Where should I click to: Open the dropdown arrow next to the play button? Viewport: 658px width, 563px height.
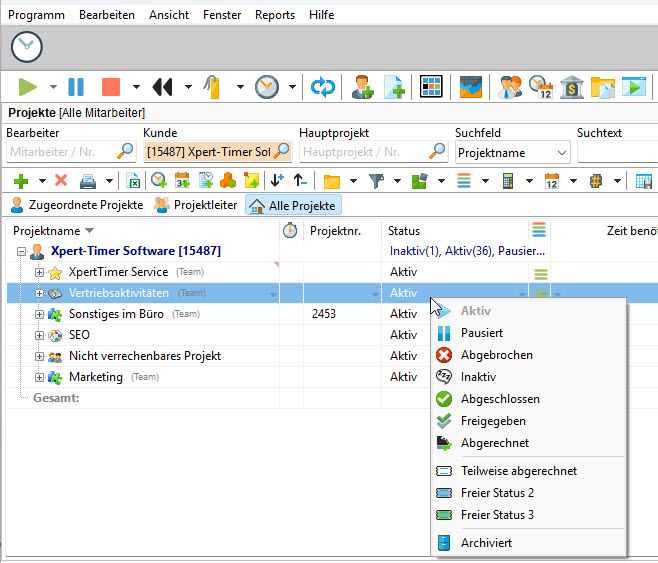pos(53,87)
